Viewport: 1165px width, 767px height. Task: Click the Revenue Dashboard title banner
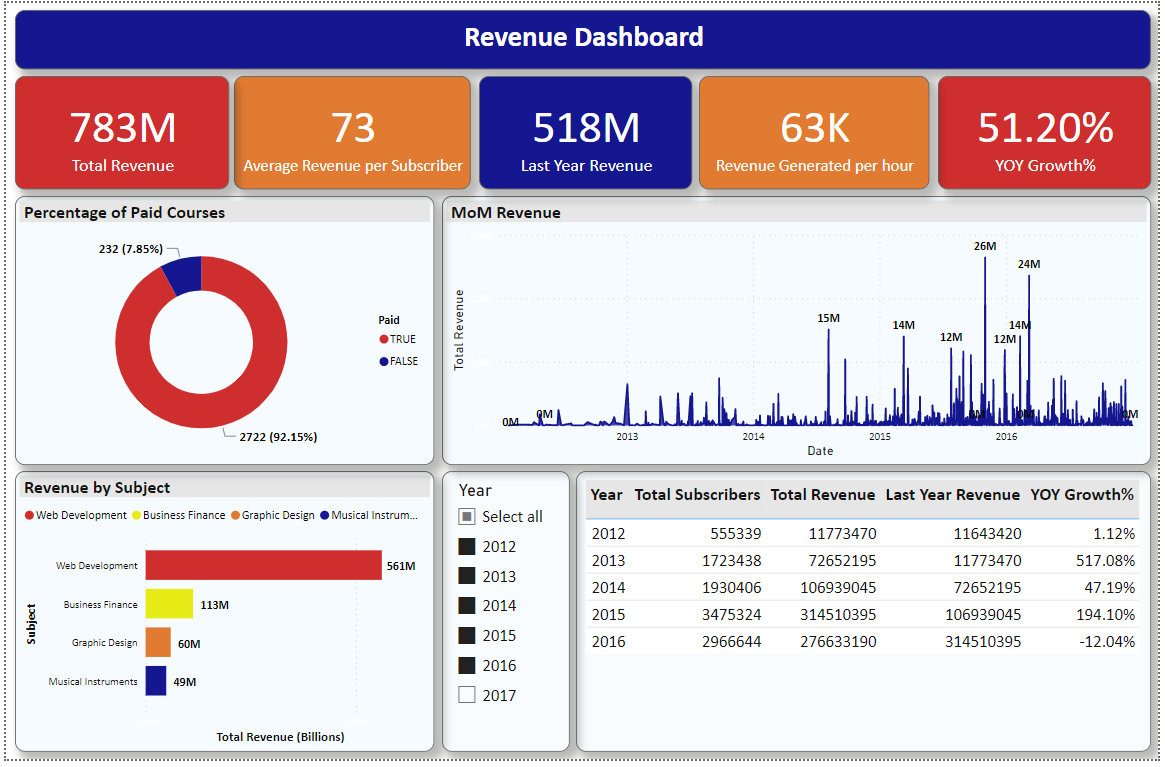pyautogui.click(x=583, y=38)
